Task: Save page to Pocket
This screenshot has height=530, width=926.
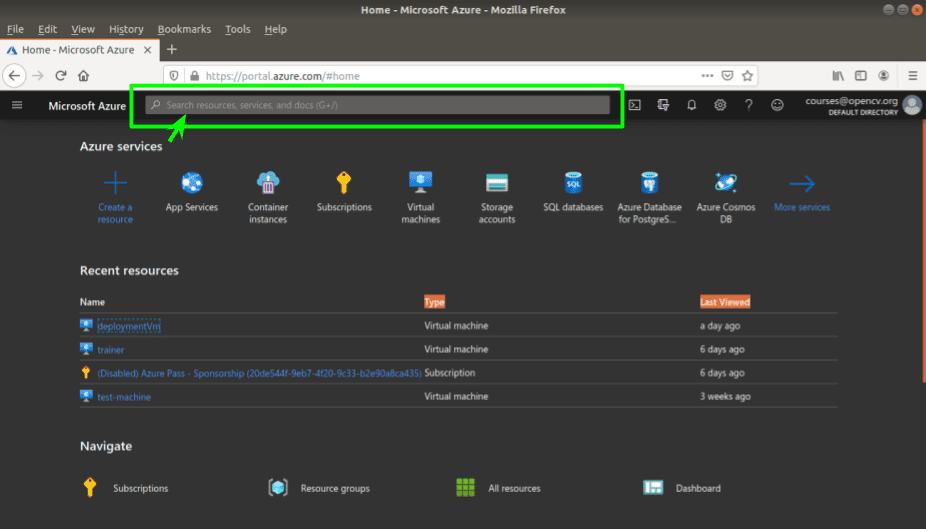Action: [x=728, y=76]
